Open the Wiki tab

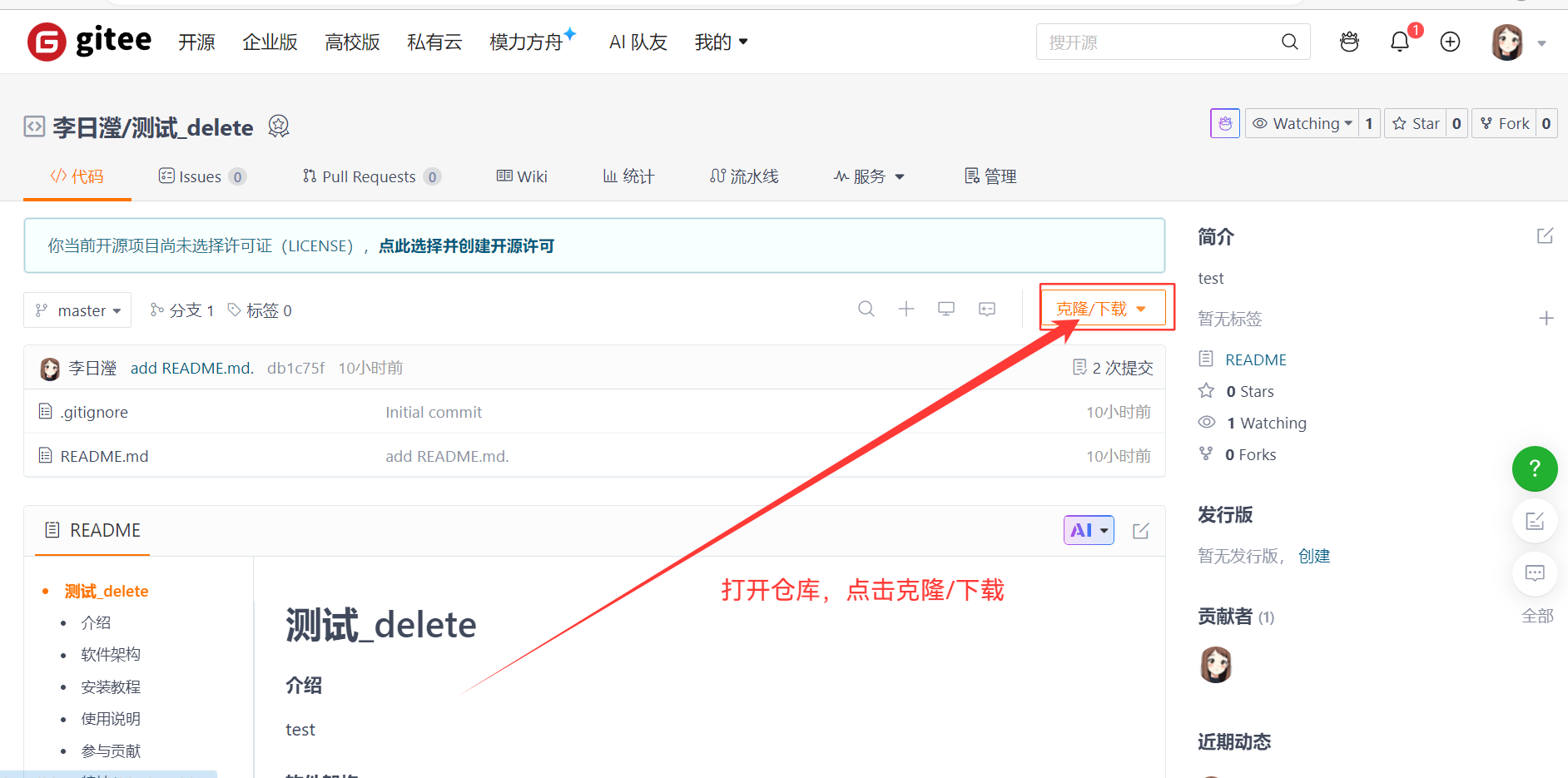click(522, 176)
